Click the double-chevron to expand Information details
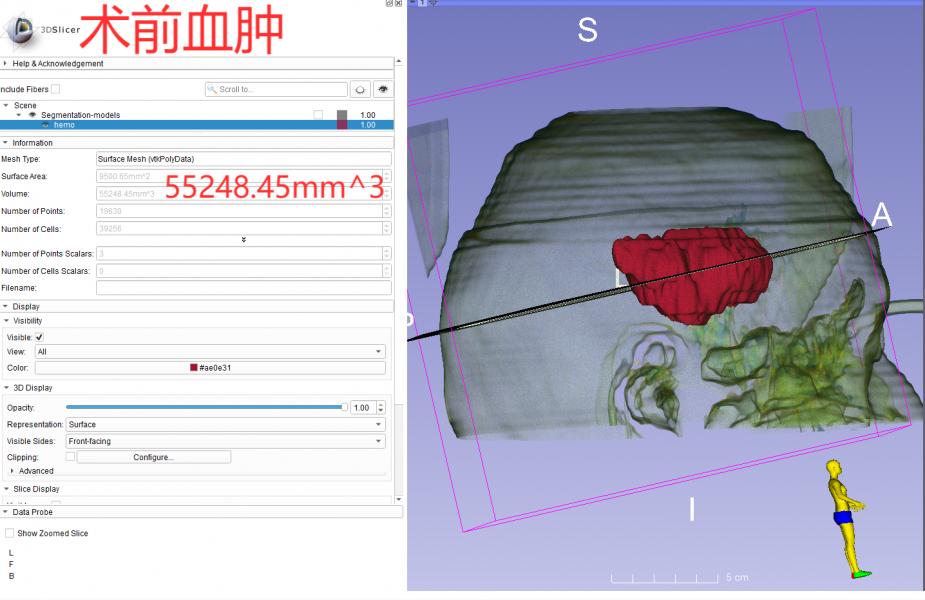This screenshot has height=600, width=925. [244, 240]
